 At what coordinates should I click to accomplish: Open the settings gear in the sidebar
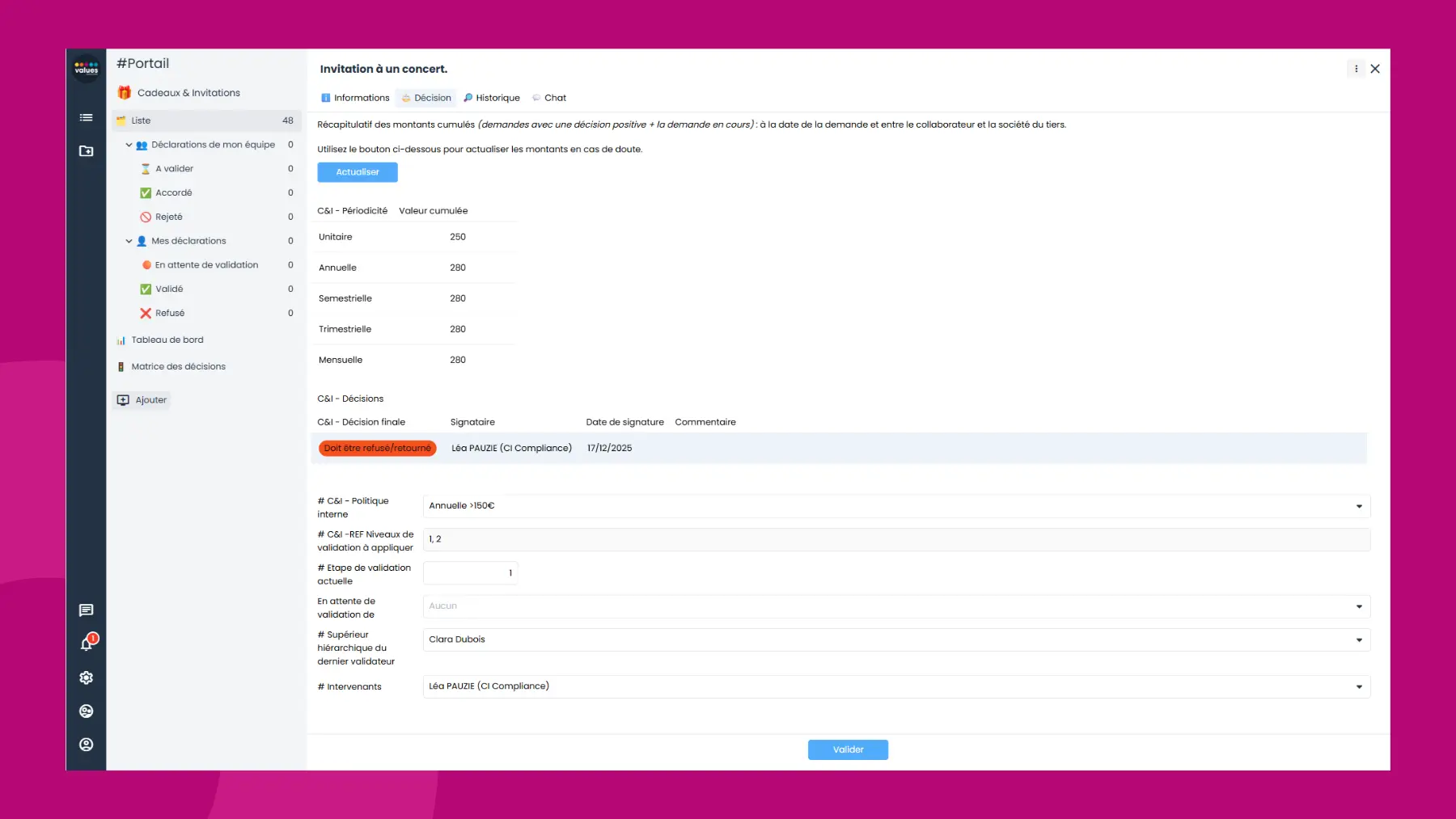click(x=86, y=678)
